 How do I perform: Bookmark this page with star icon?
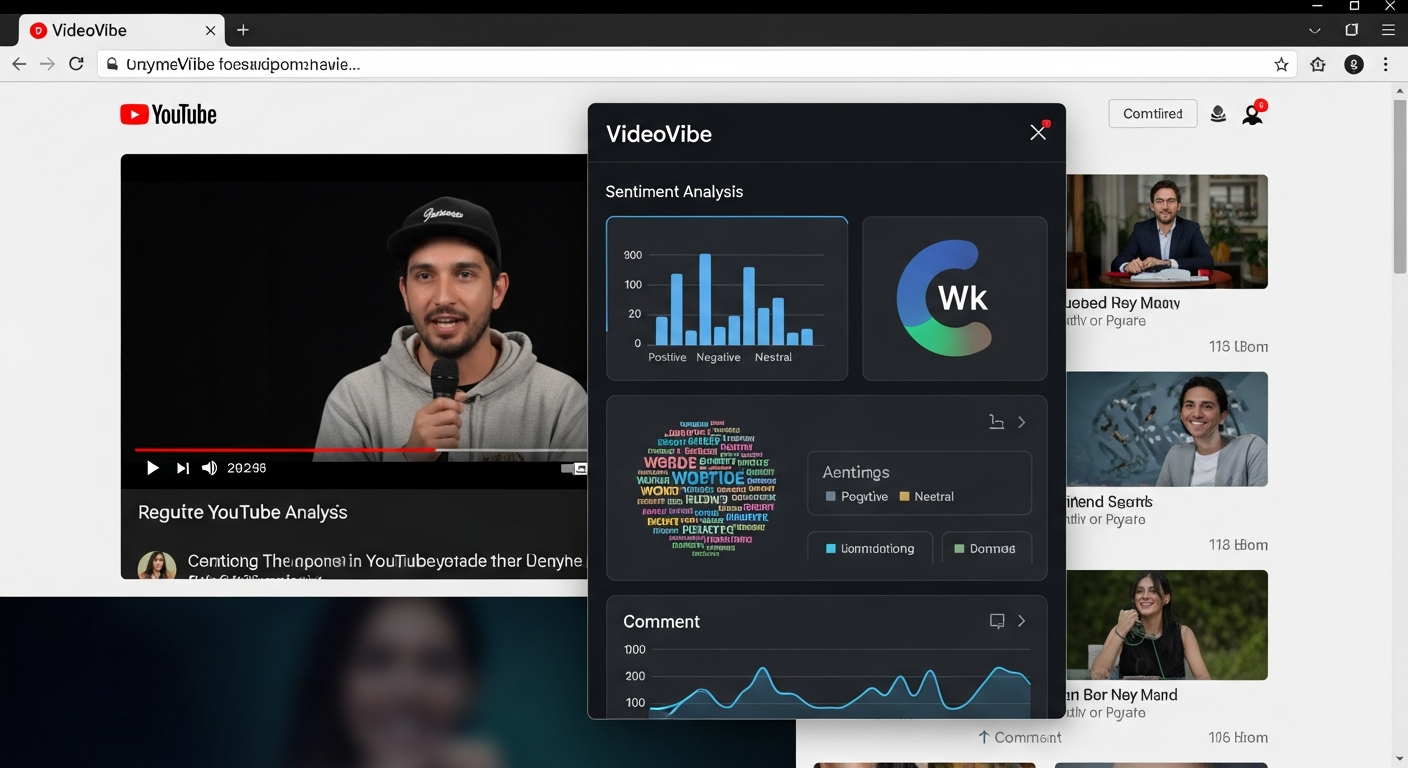point(1281,64)
